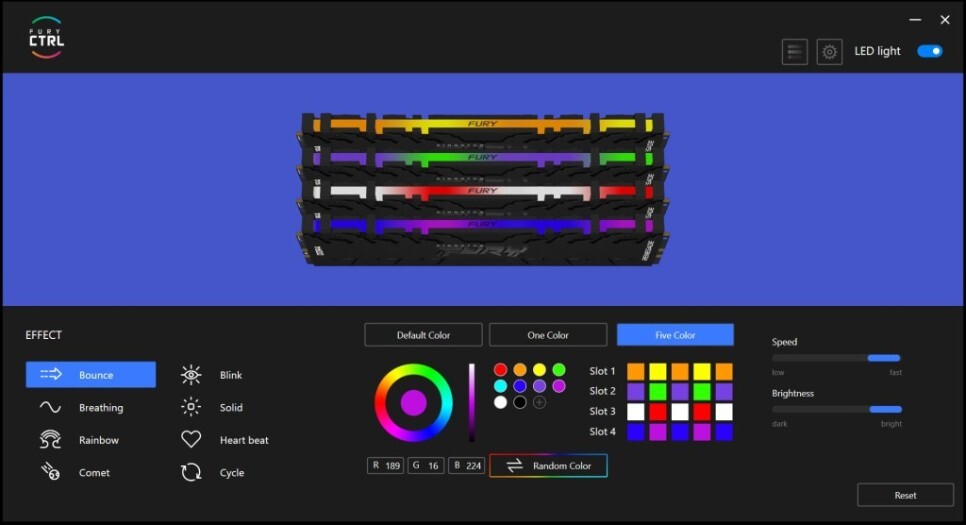Image resolution: width=966 pixels, height=525 pixels.
Task: Click the FURY CTRL logo
Action: [46, 38]
